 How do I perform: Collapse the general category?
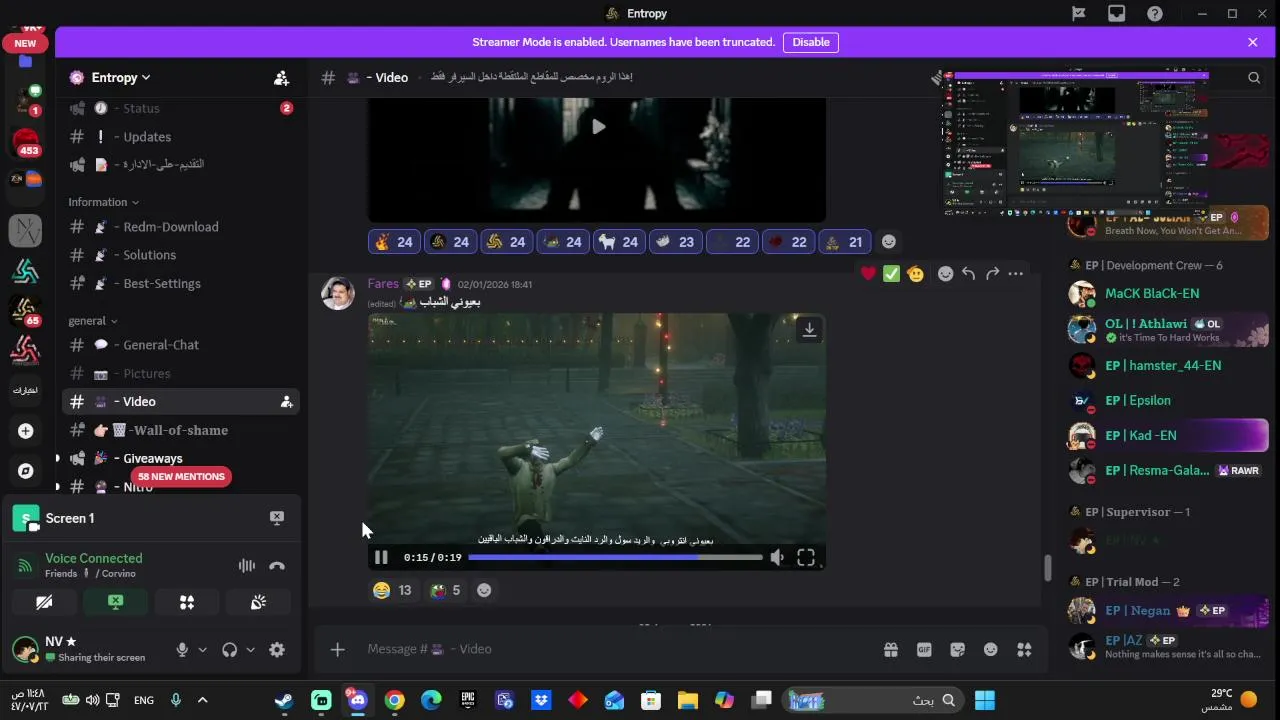(93, 321)
